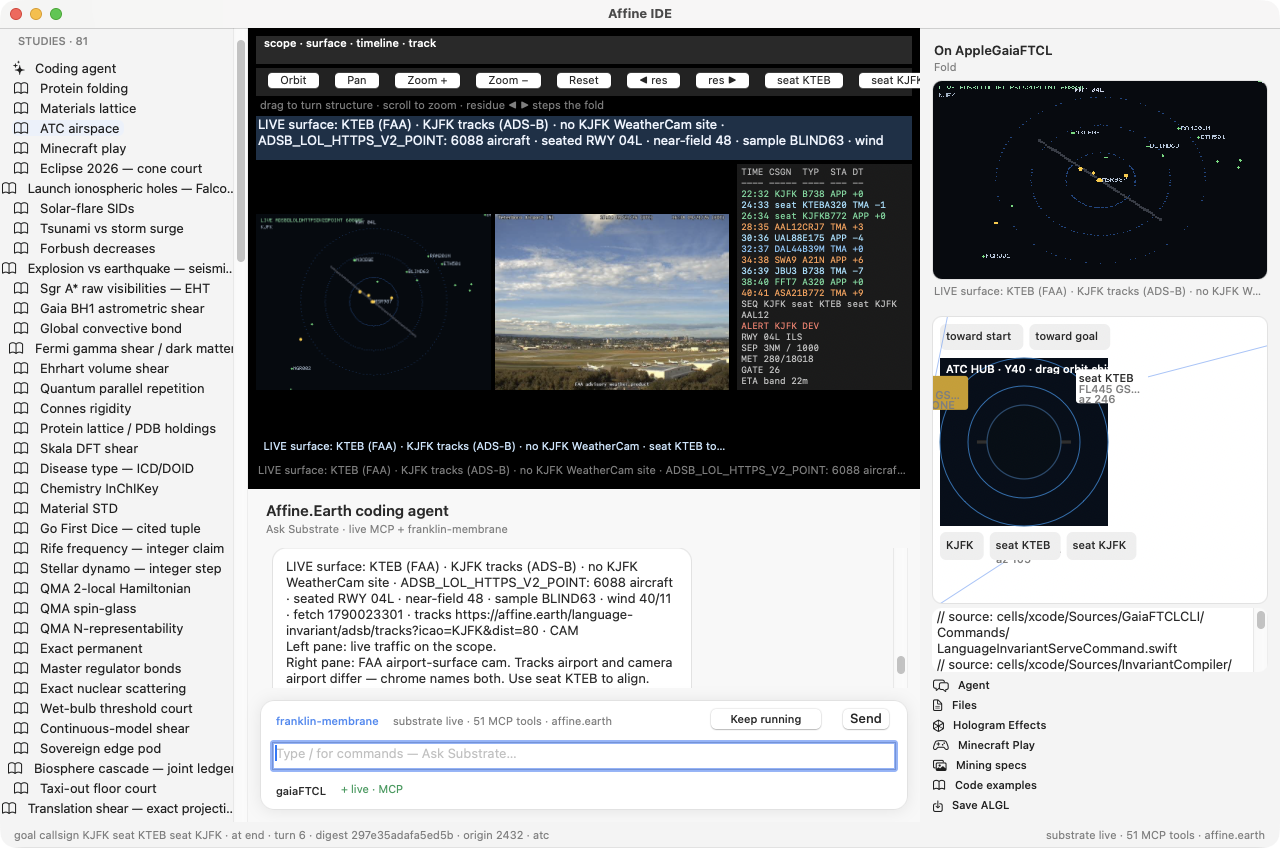Click the scrollbar beside the source code snippet
The width and height of the screenshot is (1280, 848).
[x=1261, y=621]
